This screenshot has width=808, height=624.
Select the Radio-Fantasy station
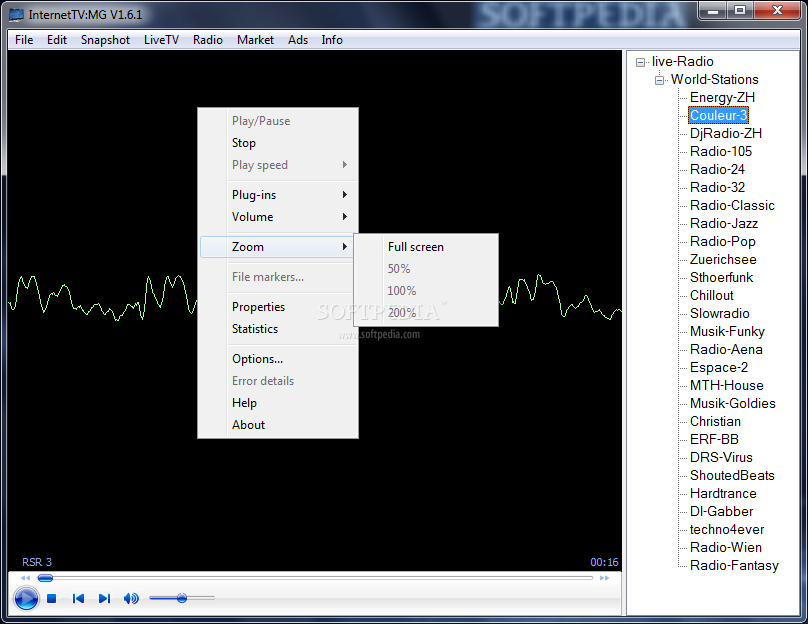click(734, 566)
